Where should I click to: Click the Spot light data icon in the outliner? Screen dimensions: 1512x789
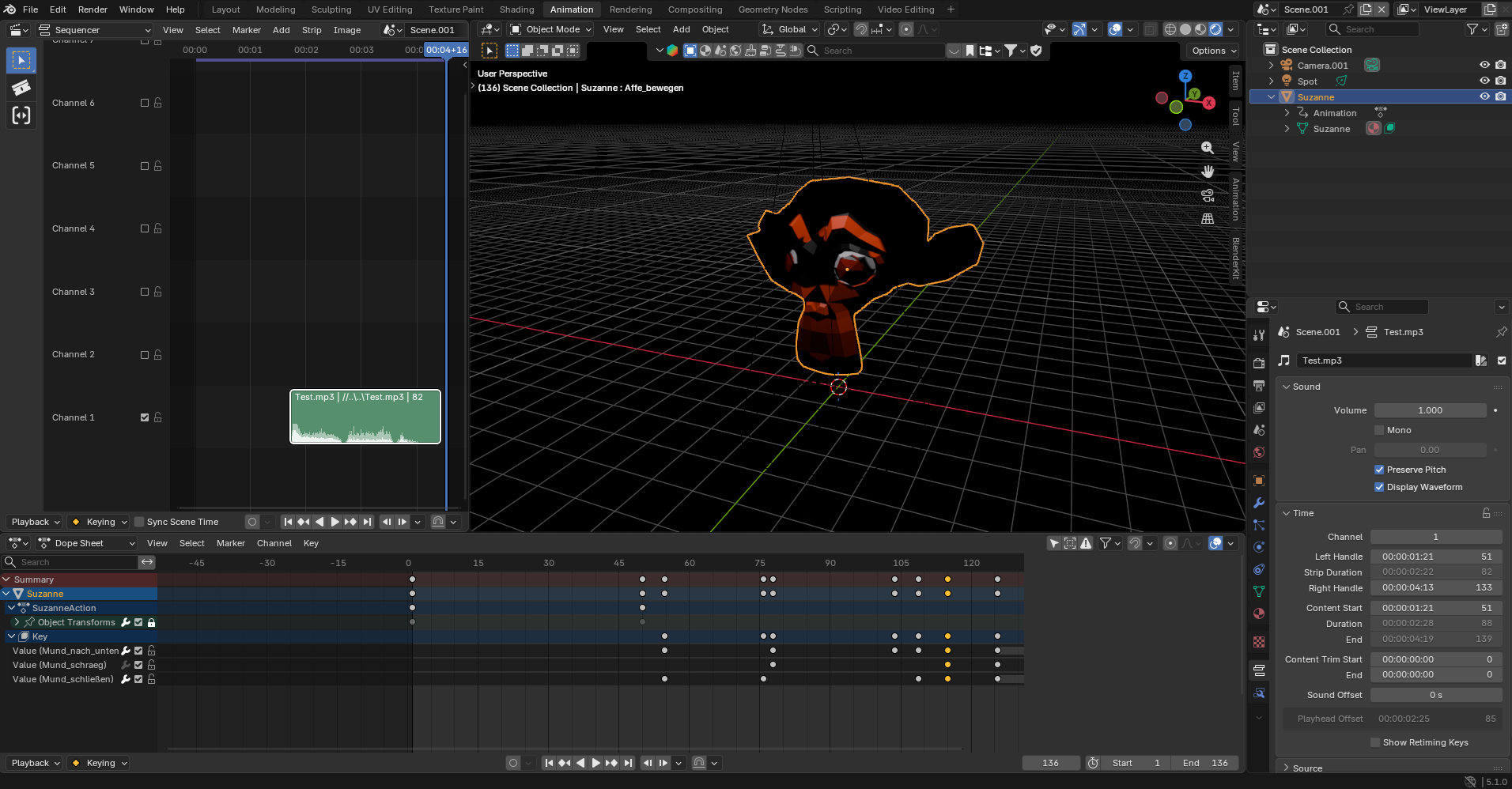click(1341, 81)
